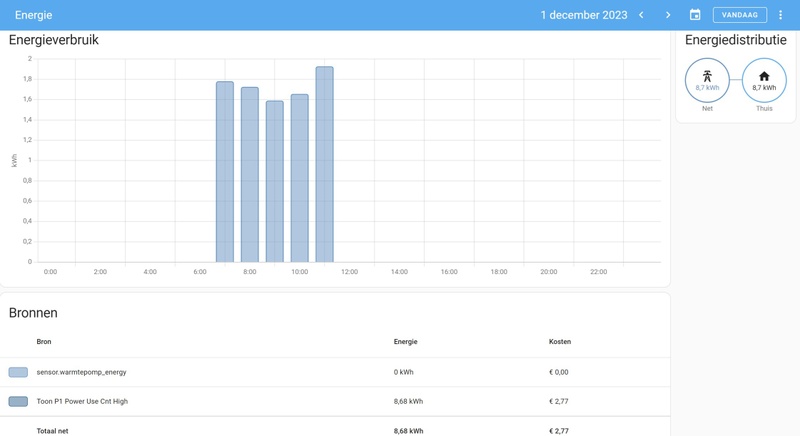This screenshot has width=800, height=436.
Task: Go to the previous day arrow
Action: tap(641, 15)
